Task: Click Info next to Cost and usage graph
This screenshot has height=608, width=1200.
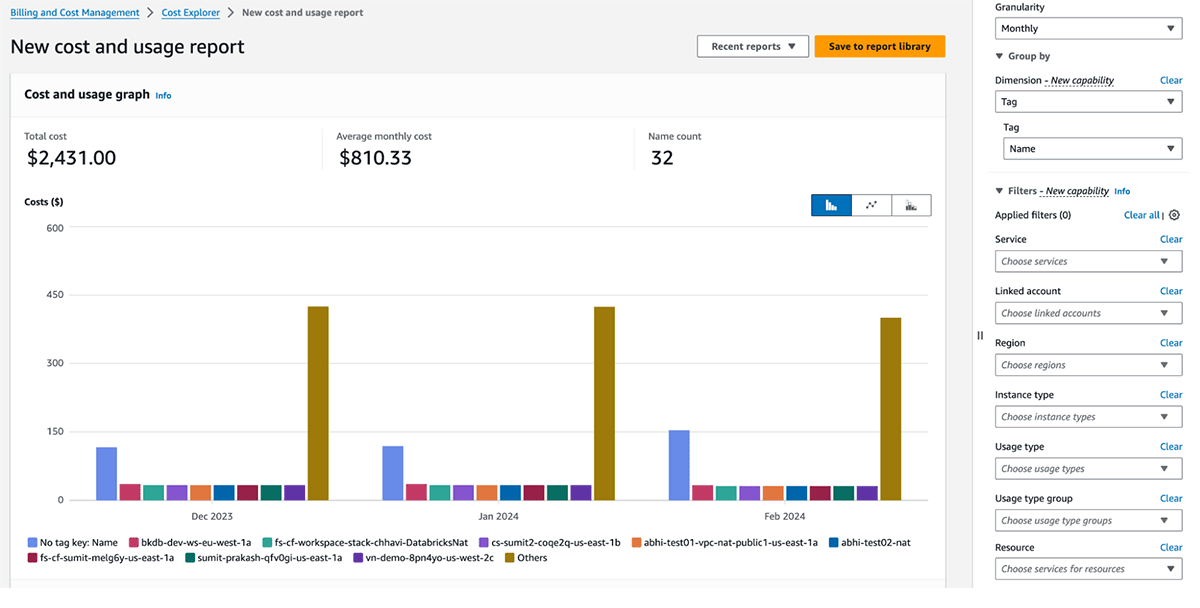Action: (163, 96)
